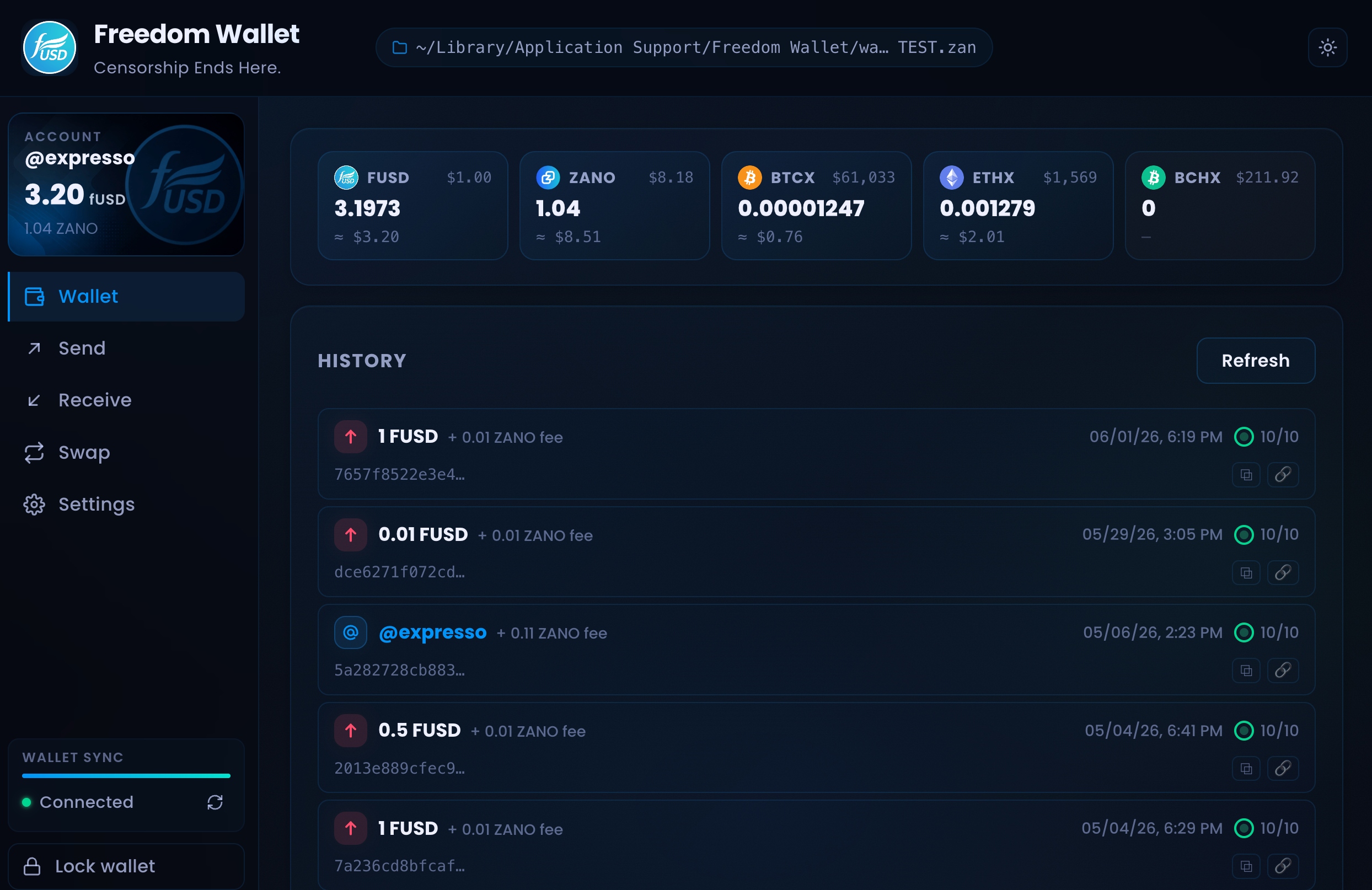Click the Connected status label
The height and width of the screenshot is (890, 1372).
(87, 802)
